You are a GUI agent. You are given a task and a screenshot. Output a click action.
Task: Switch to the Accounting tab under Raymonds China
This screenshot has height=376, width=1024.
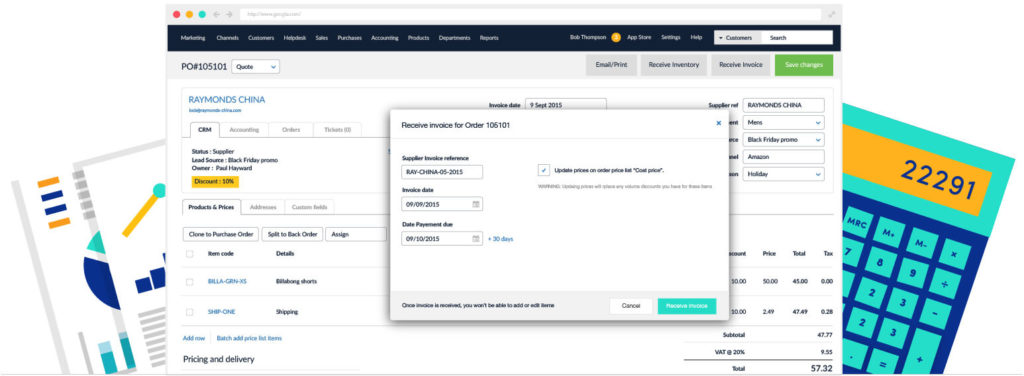[244, 130]
